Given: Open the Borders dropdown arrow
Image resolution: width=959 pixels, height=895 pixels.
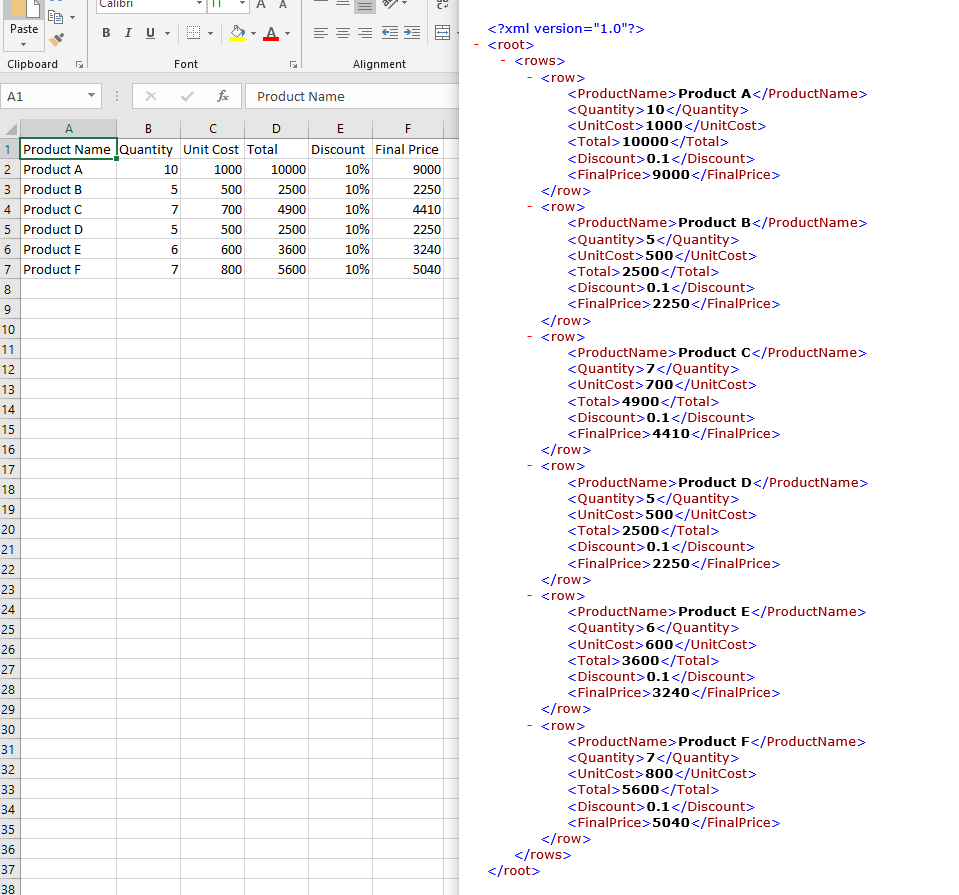Looking at the screenshot, I should pos(210,33).
